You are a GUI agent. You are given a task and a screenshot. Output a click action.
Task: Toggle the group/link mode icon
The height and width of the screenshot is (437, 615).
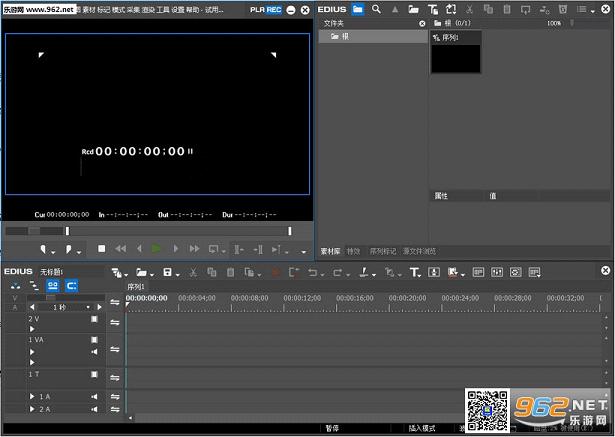pos(53,286)
